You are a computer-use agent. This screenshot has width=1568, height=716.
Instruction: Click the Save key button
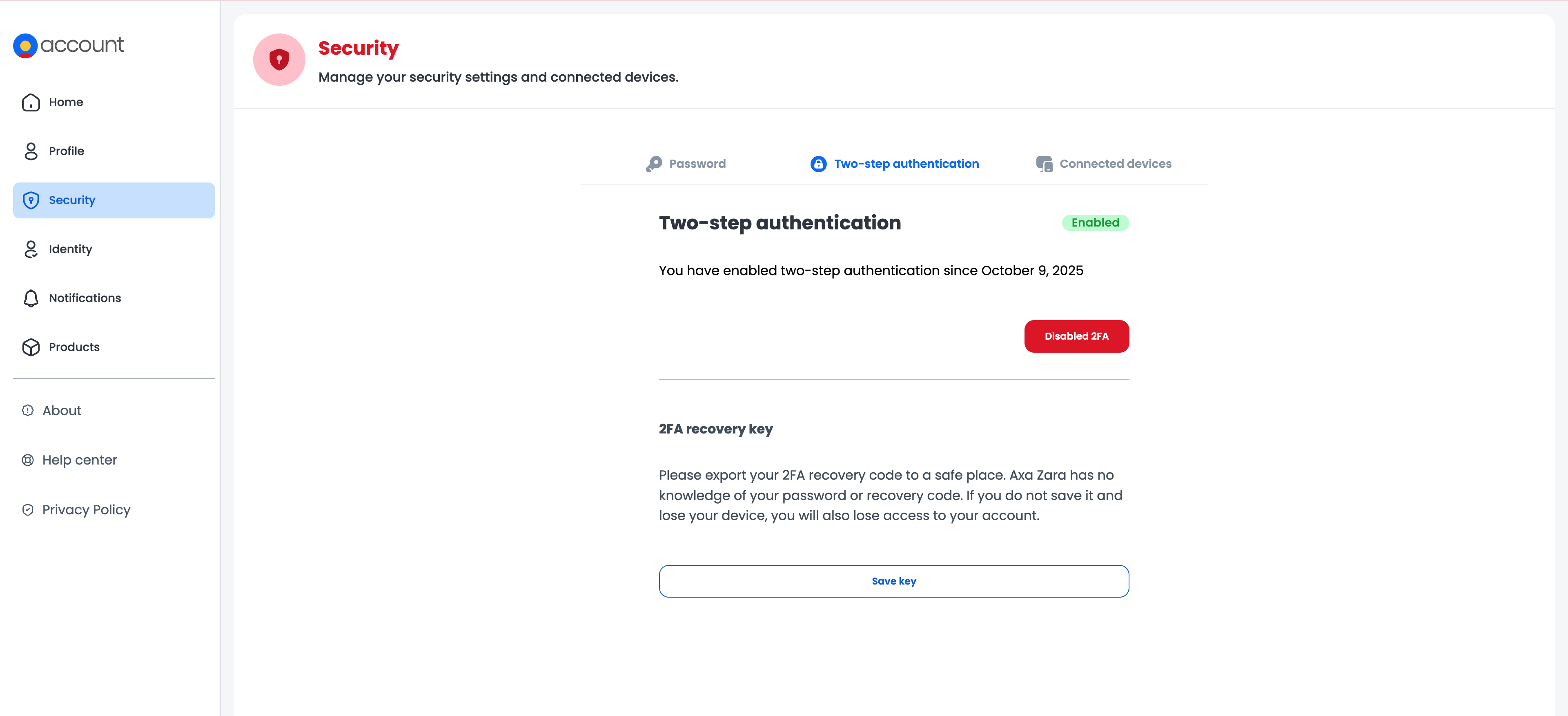point(893,581)
